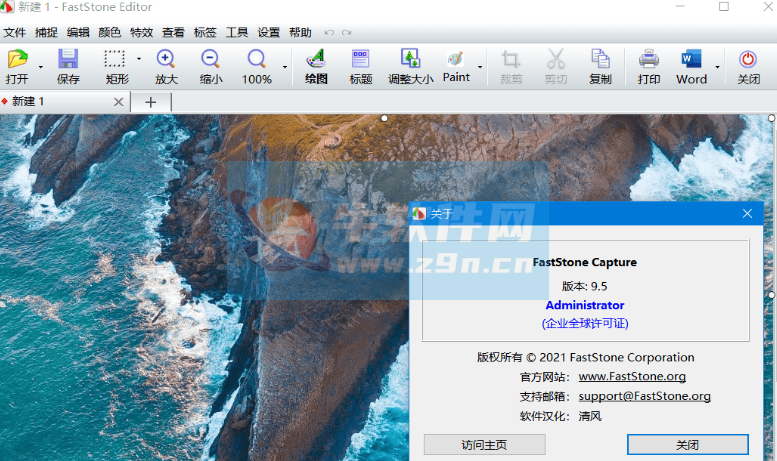The width and height of the screenshot is (777, 461).
Task: Add a new tab with plus
Action: pos(151,102)
